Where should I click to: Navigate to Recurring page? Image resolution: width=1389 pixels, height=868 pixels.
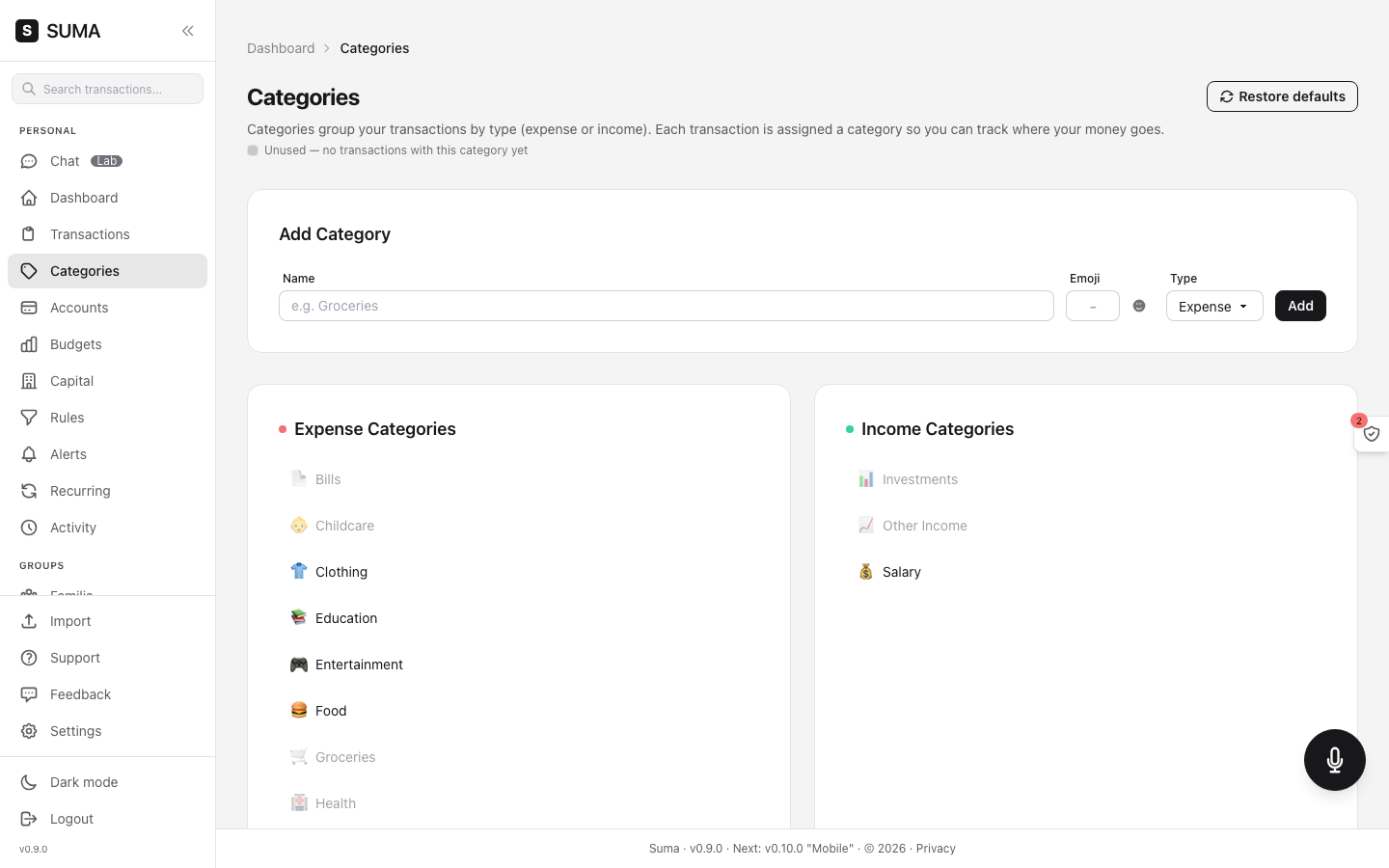(107, 491)
